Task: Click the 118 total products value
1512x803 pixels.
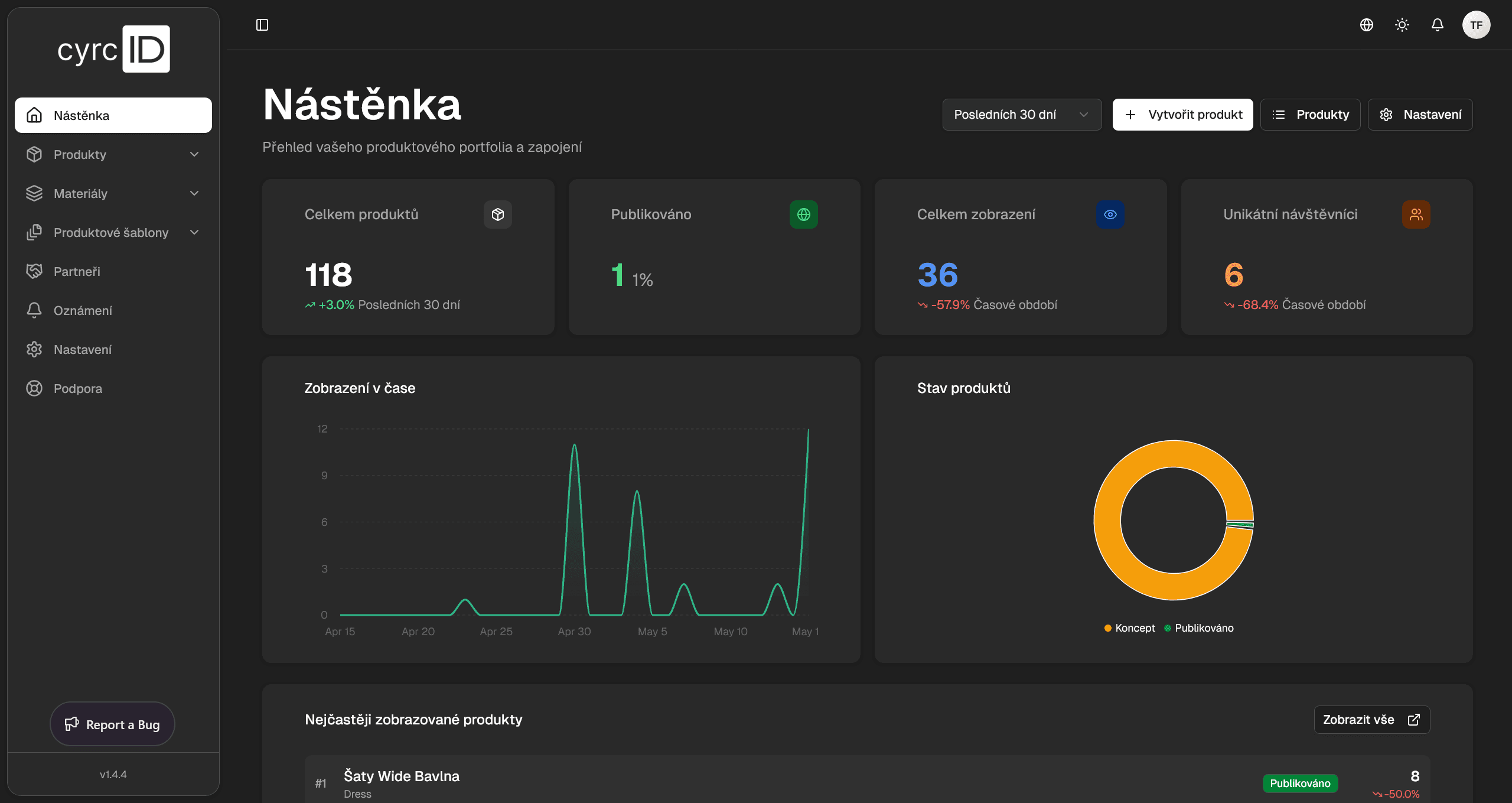Action: click(328, 275)
